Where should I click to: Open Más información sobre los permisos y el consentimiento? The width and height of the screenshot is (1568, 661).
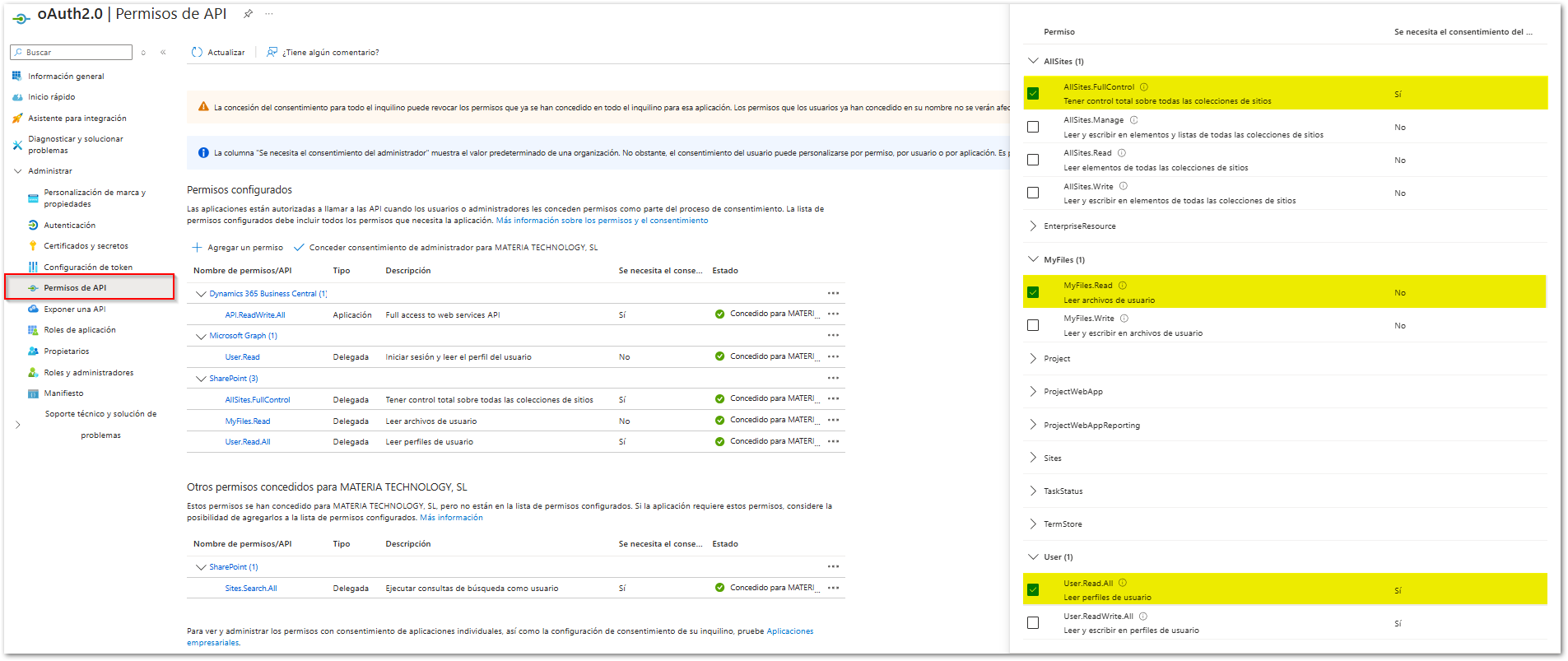pos(602,221)
